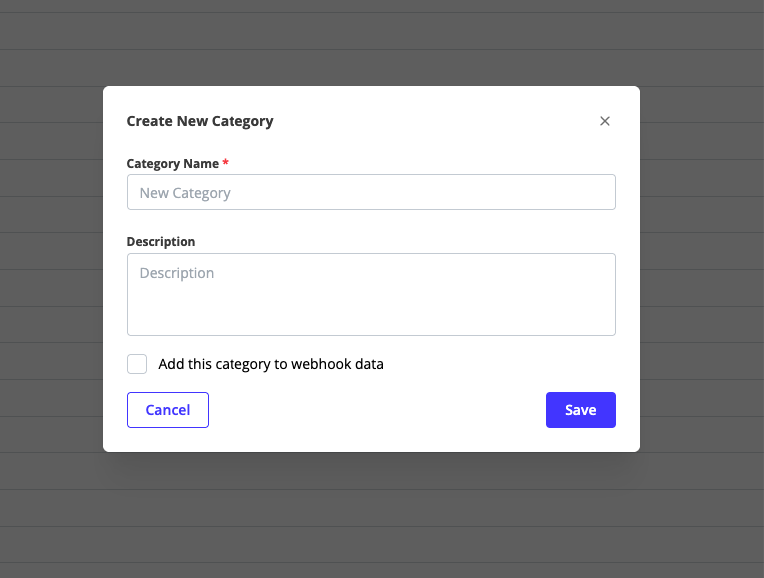Dismiss the modal using the close icon

pos(605,121)
